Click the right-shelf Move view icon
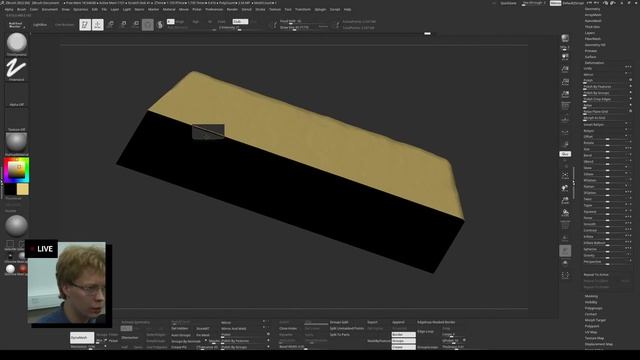This screenshot has height=360, width=640. [565, 188]
